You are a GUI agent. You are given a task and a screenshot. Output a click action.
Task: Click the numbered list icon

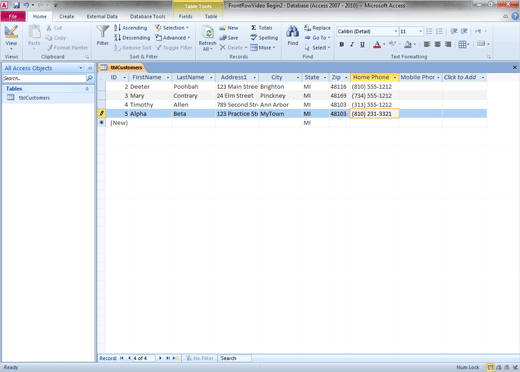[x=439, y=31]
